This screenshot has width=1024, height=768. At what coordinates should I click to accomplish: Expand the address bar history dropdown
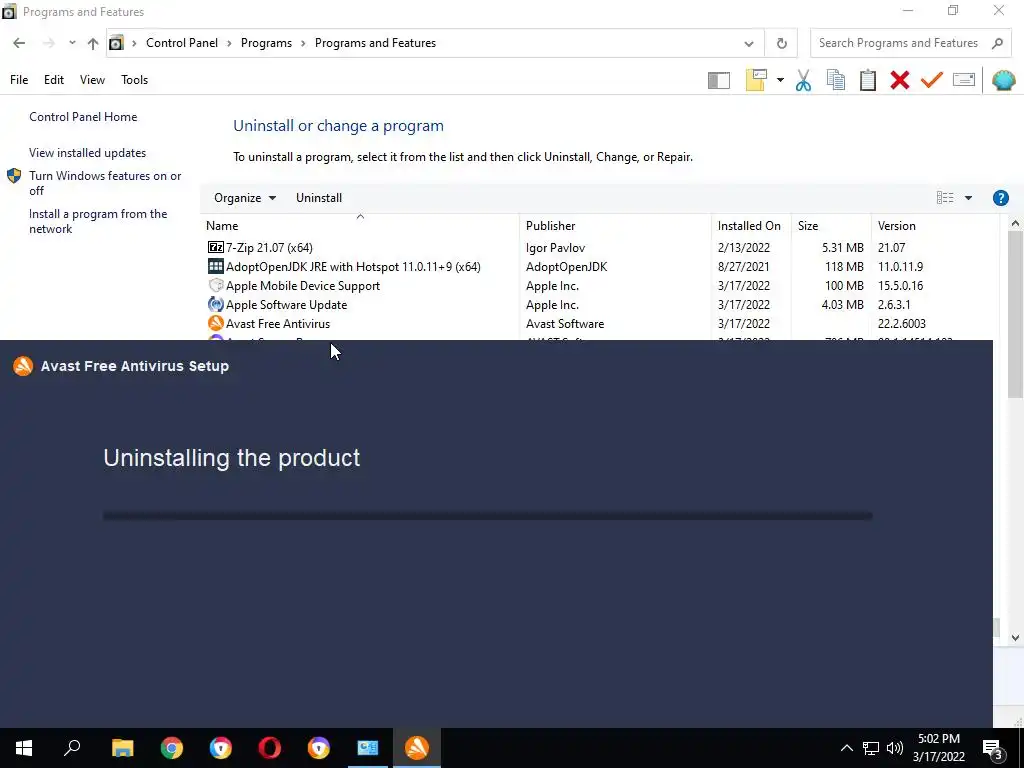[x=748, y=44]
